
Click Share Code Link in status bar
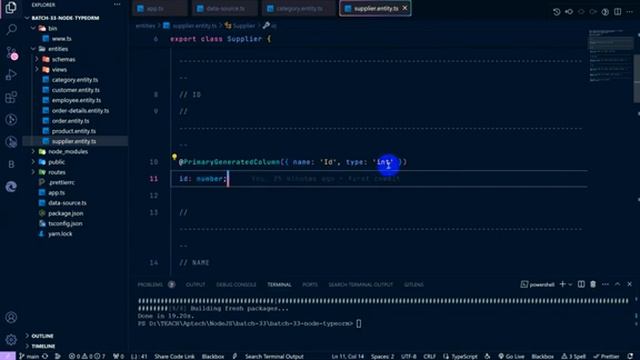tap(174, 356)
